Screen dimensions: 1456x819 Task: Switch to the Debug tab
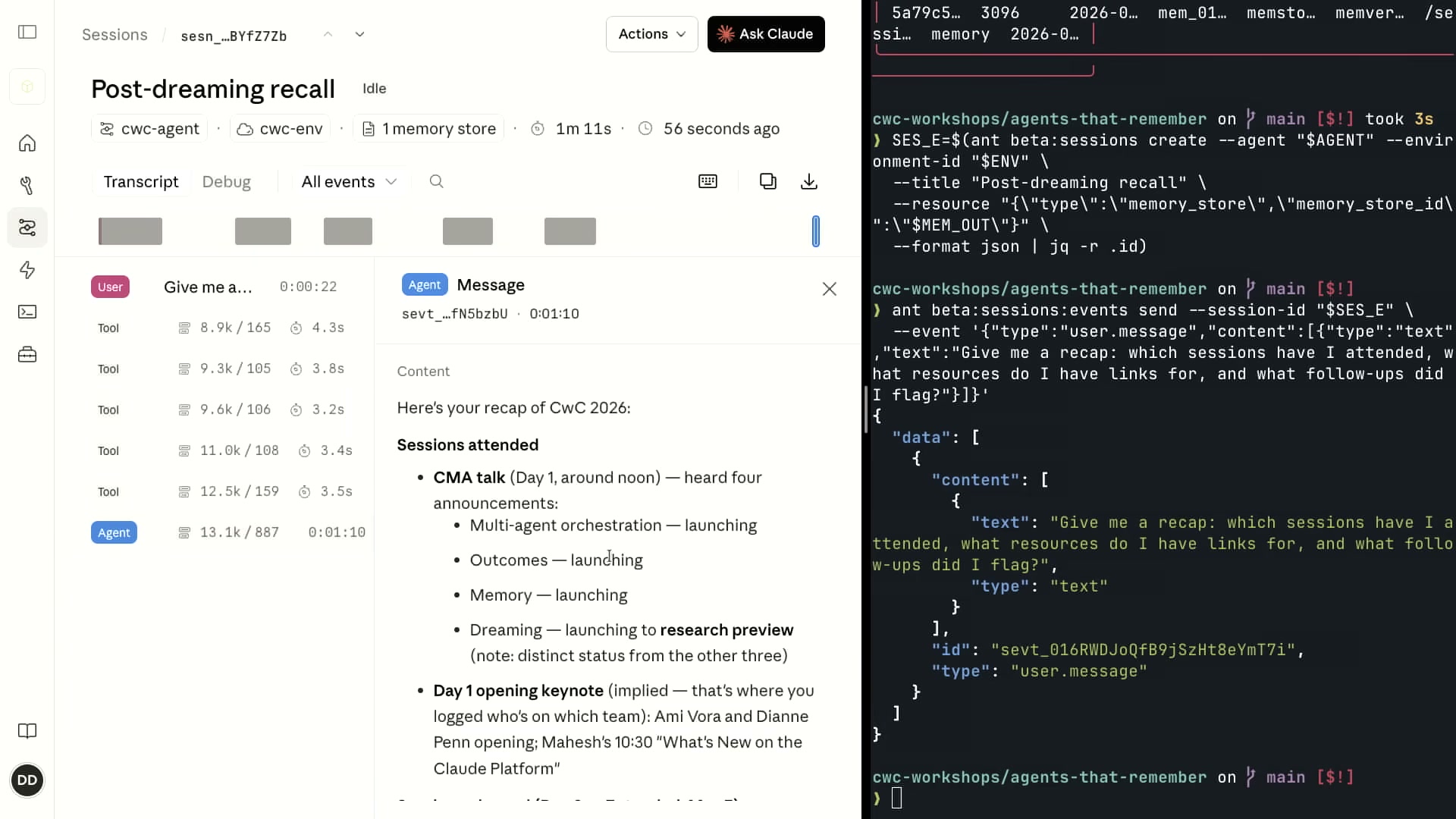pos(226,182)
